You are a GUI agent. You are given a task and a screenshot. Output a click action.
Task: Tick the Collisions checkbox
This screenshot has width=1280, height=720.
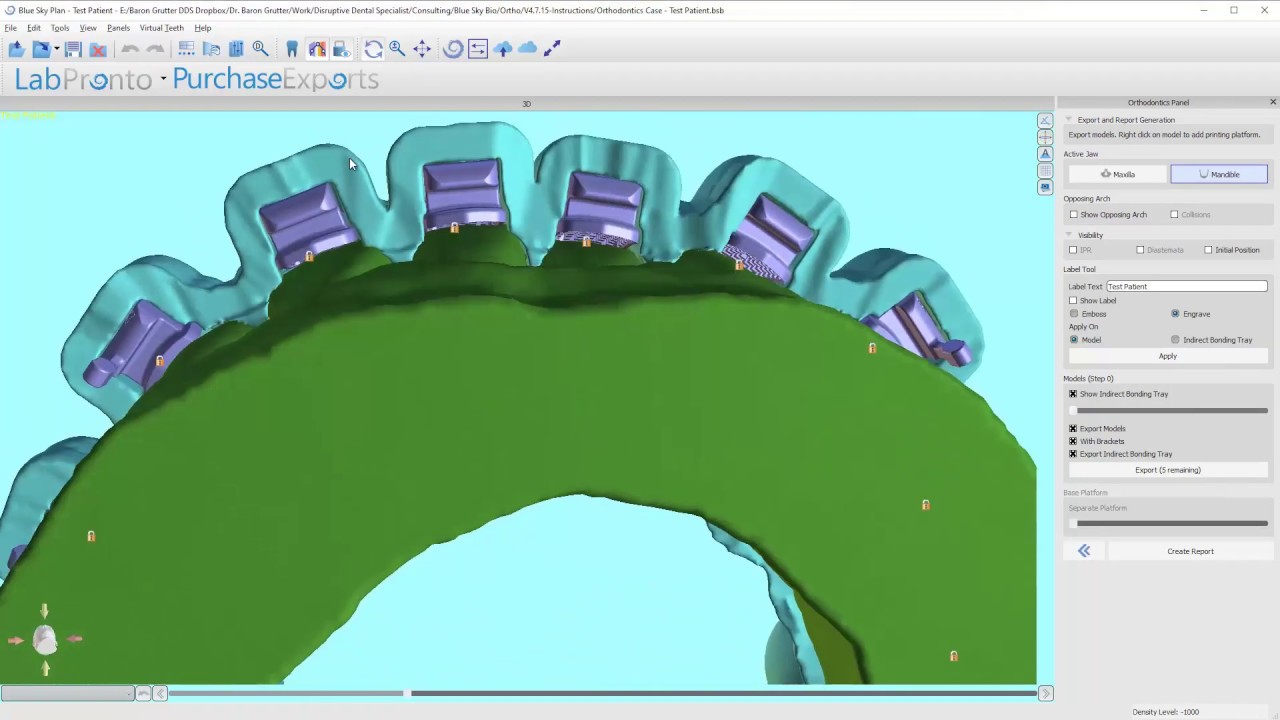pos(1174,214)
